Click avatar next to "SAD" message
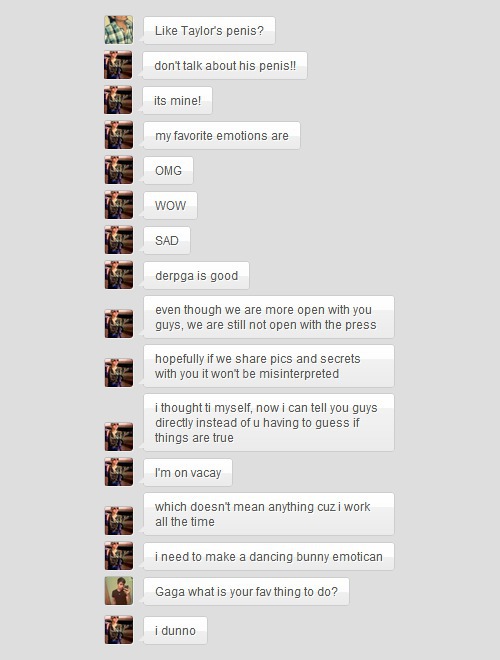 tap(119, 240)
